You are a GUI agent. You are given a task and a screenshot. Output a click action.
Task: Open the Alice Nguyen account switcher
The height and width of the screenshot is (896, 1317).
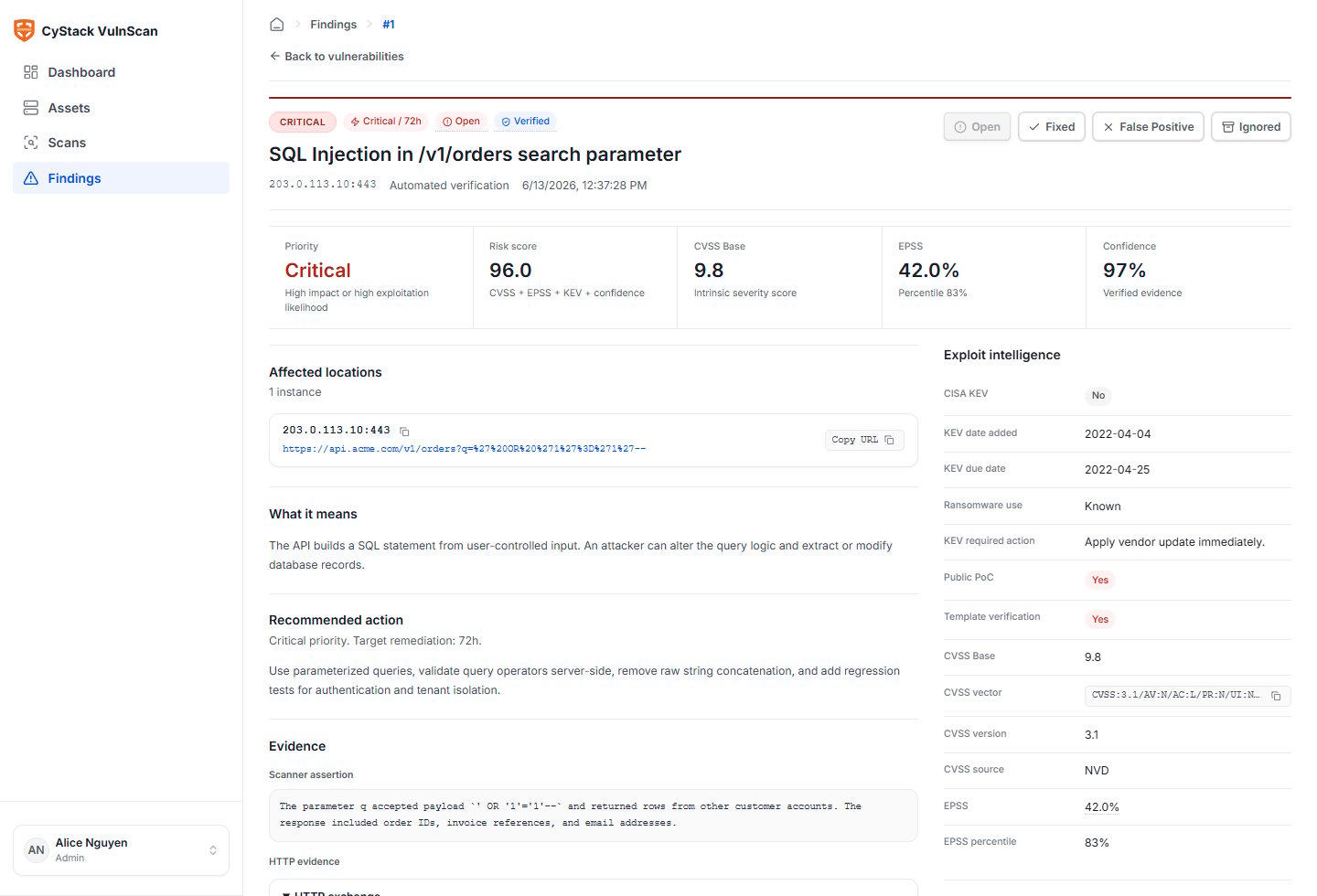point(121,850)
